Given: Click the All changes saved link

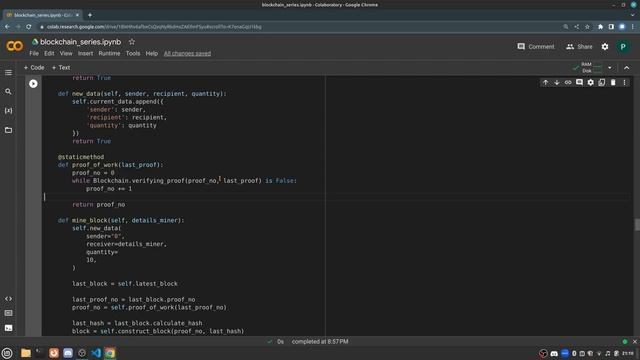Looking at the screenshot, I should coord(187,53).
